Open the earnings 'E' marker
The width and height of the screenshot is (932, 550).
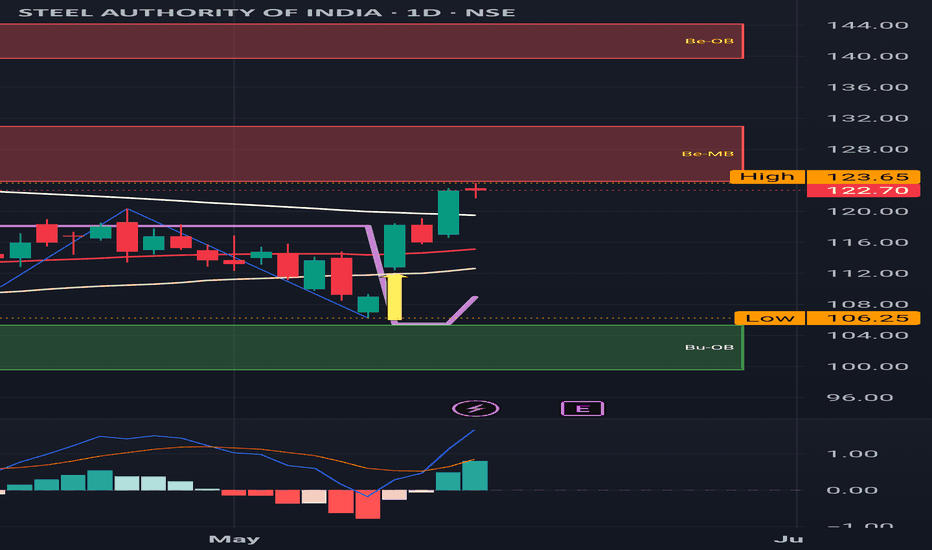pyautogui.click(x=582, y=408)
